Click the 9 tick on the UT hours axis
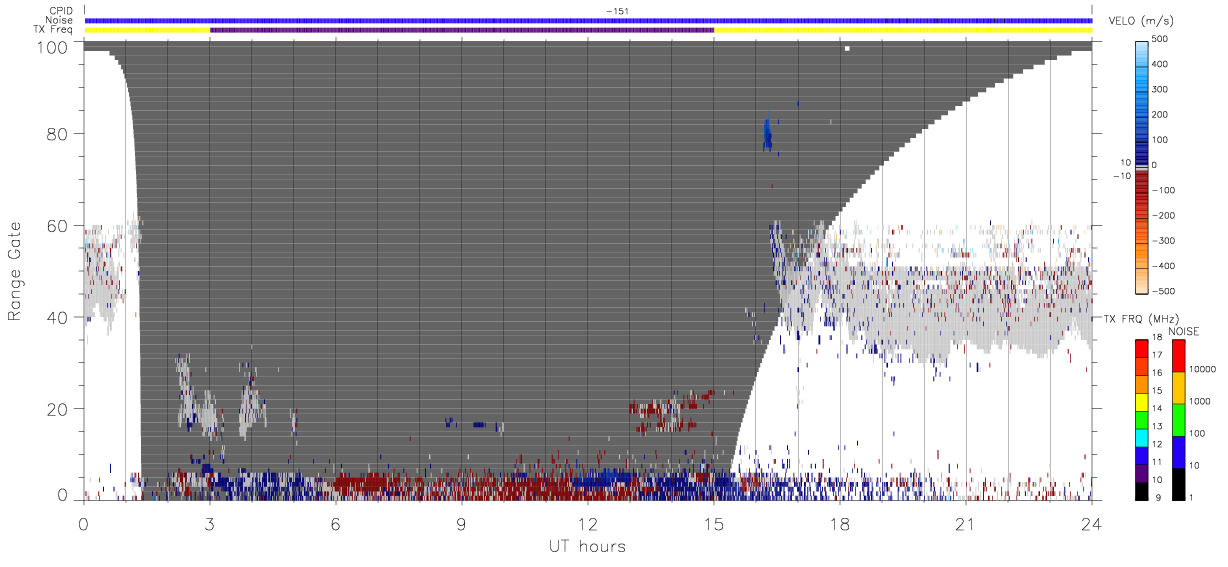Viewport: 1228px width, 567px height. point(462,524)
